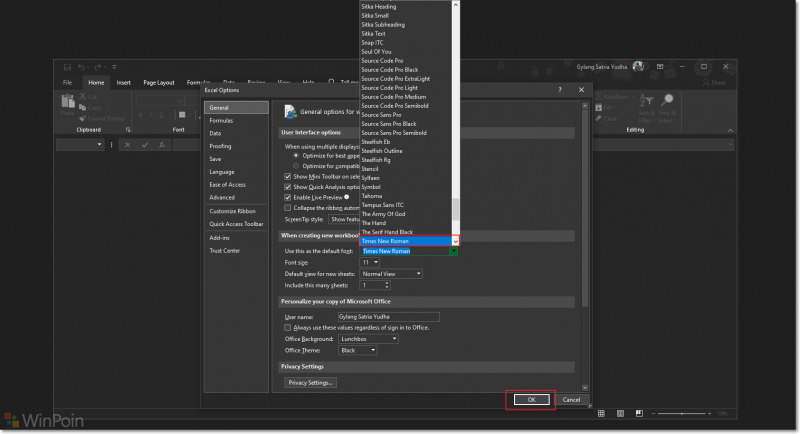Viewport: 800px width, 434px height.
Task: Click the Share icon in Excel ribbon
Action: coord(706,83)
